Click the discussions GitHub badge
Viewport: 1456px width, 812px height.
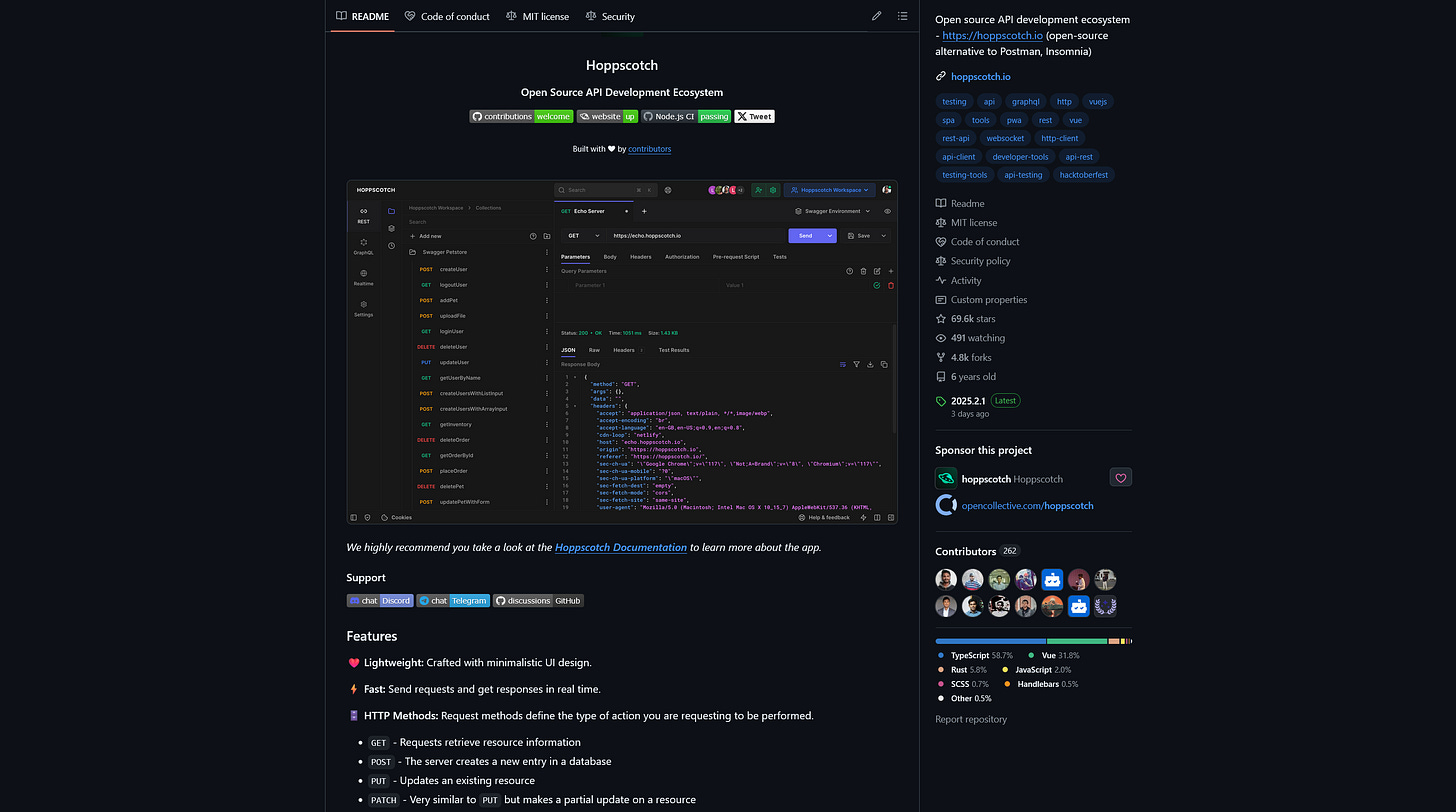tap(538, 601)
